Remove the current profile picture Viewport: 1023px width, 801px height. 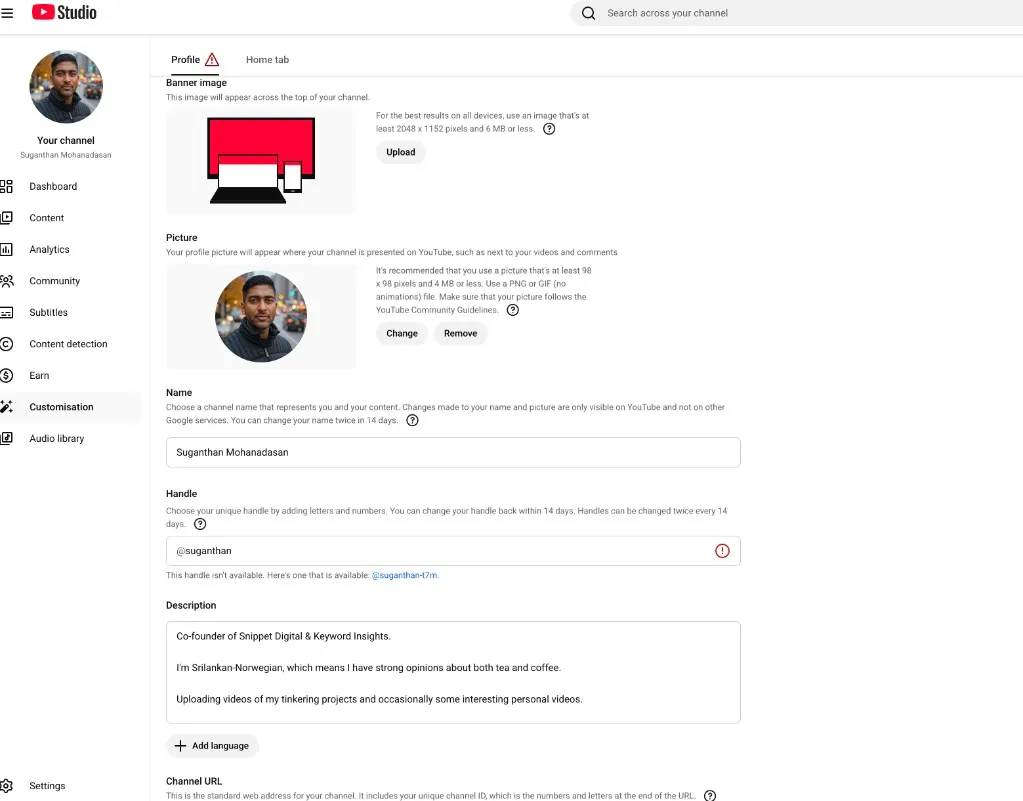coord(460,334)
